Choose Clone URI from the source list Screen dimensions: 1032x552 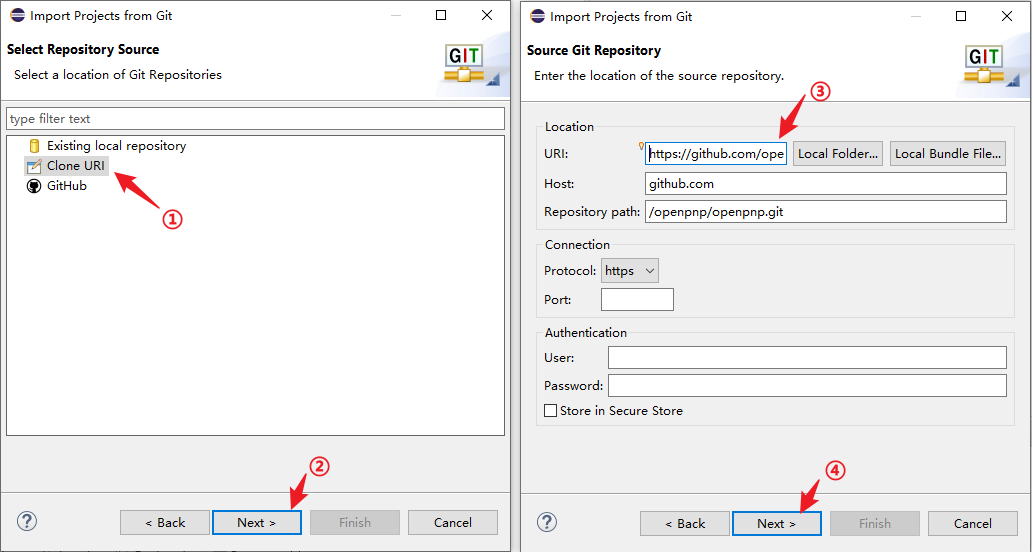coord(76,166)
